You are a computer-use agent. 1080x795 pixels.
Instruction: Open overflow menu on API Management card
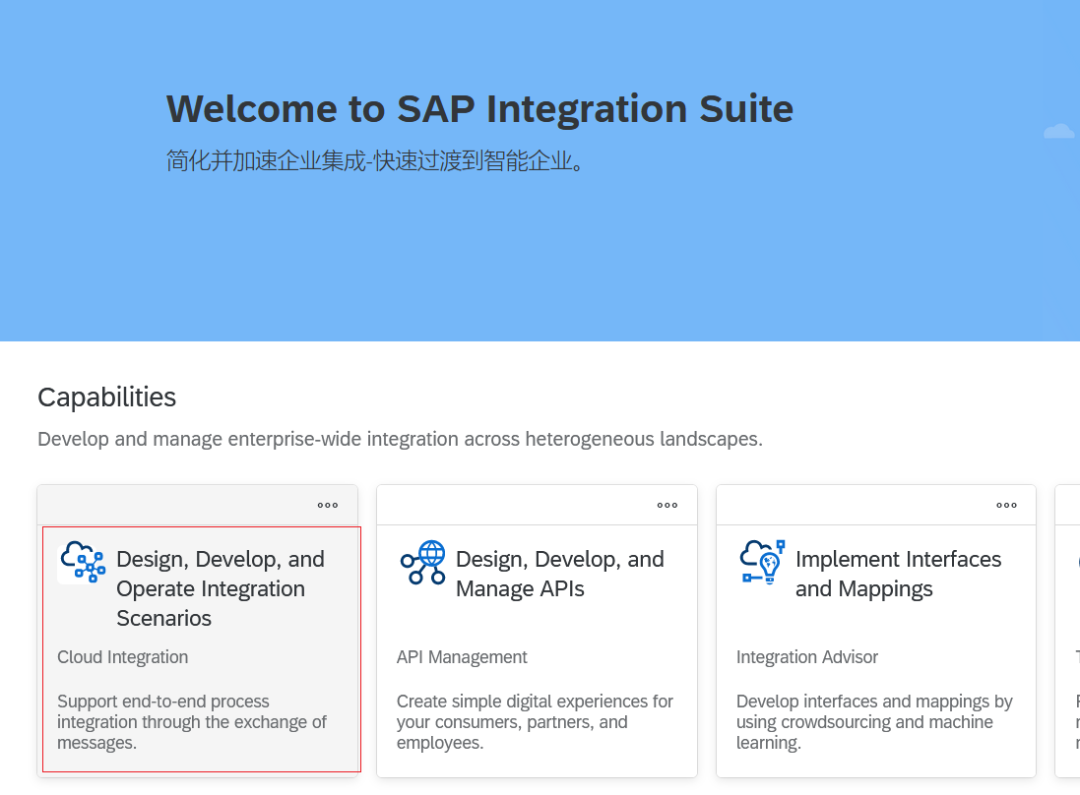[667, 505]
